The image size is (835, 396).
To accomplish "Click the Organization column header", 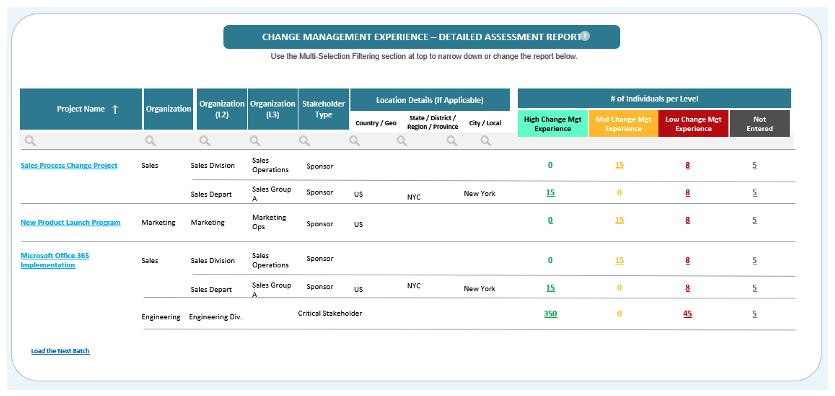I will click(x=168, y=109).
